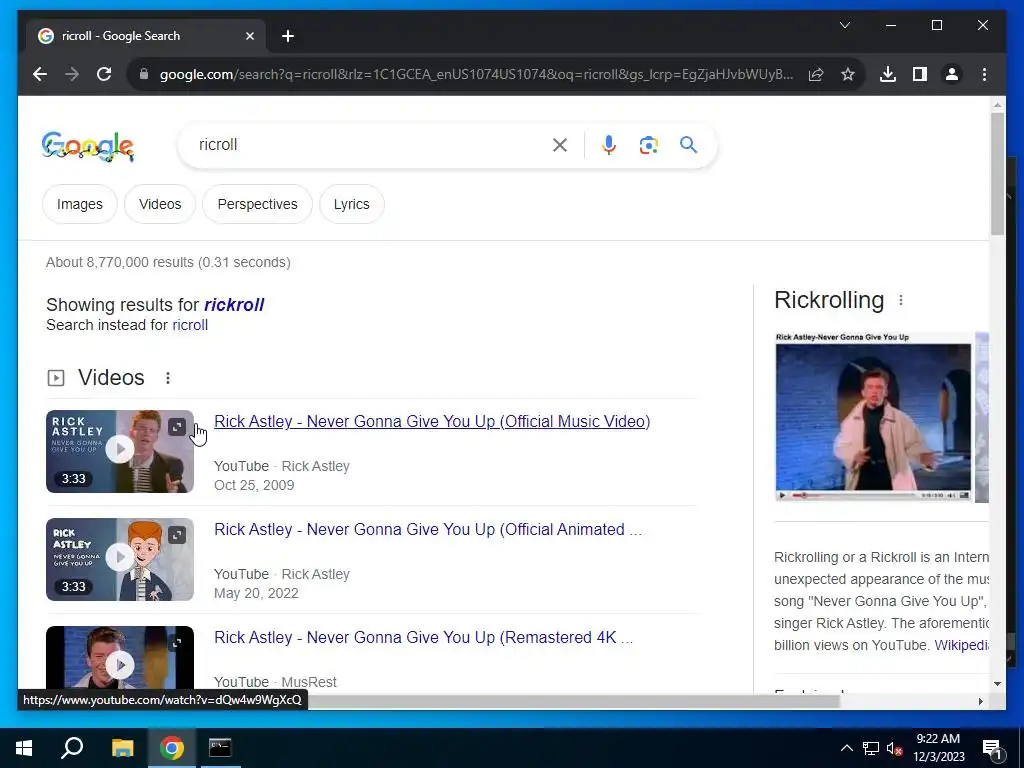Open a new tab with the plus button
1024x768 pixels.
pos(288,36)
